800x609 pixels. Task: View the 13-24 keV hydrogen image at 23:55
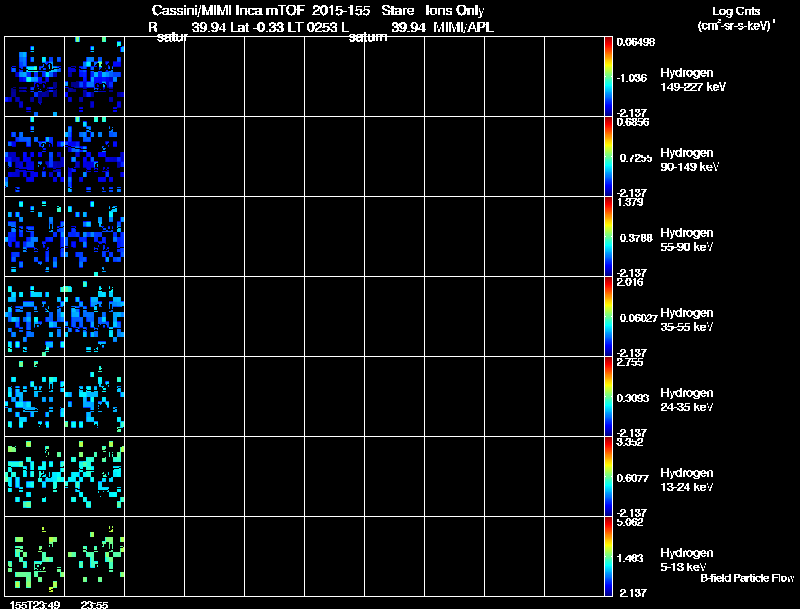[x=94, y=477]
